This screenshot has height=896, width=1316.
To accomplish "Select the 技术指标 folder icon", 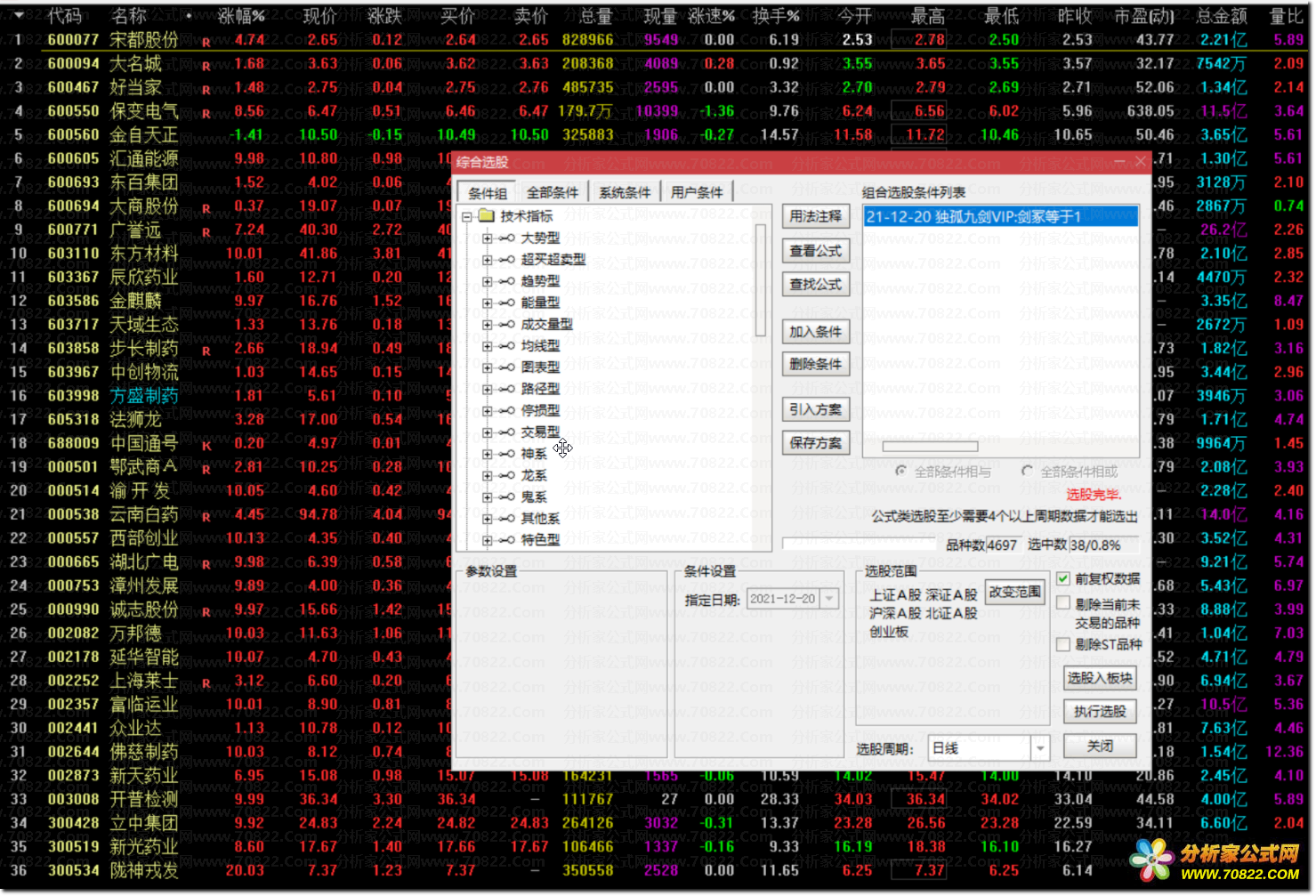I will click(486, 215).
